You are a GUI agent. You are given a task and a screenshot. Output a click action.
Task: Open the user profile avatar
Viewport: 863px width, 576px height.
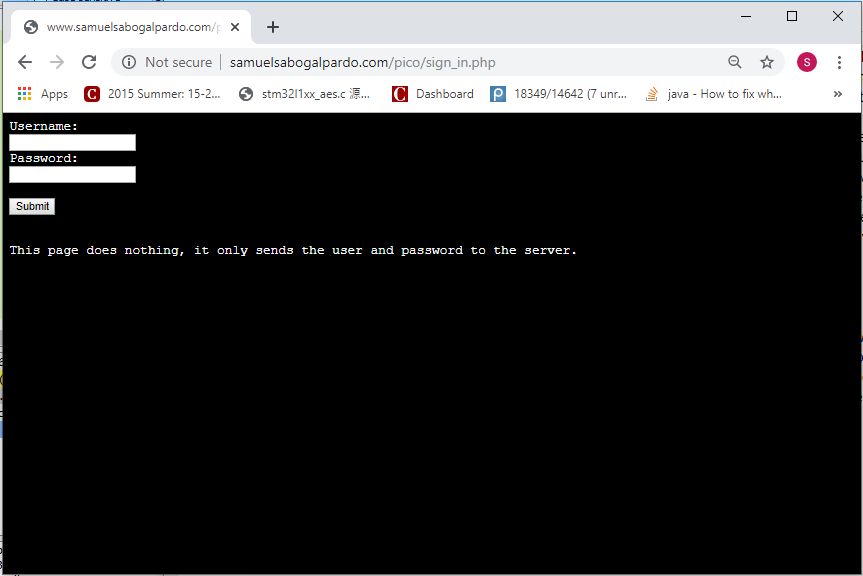click(806, 62)
